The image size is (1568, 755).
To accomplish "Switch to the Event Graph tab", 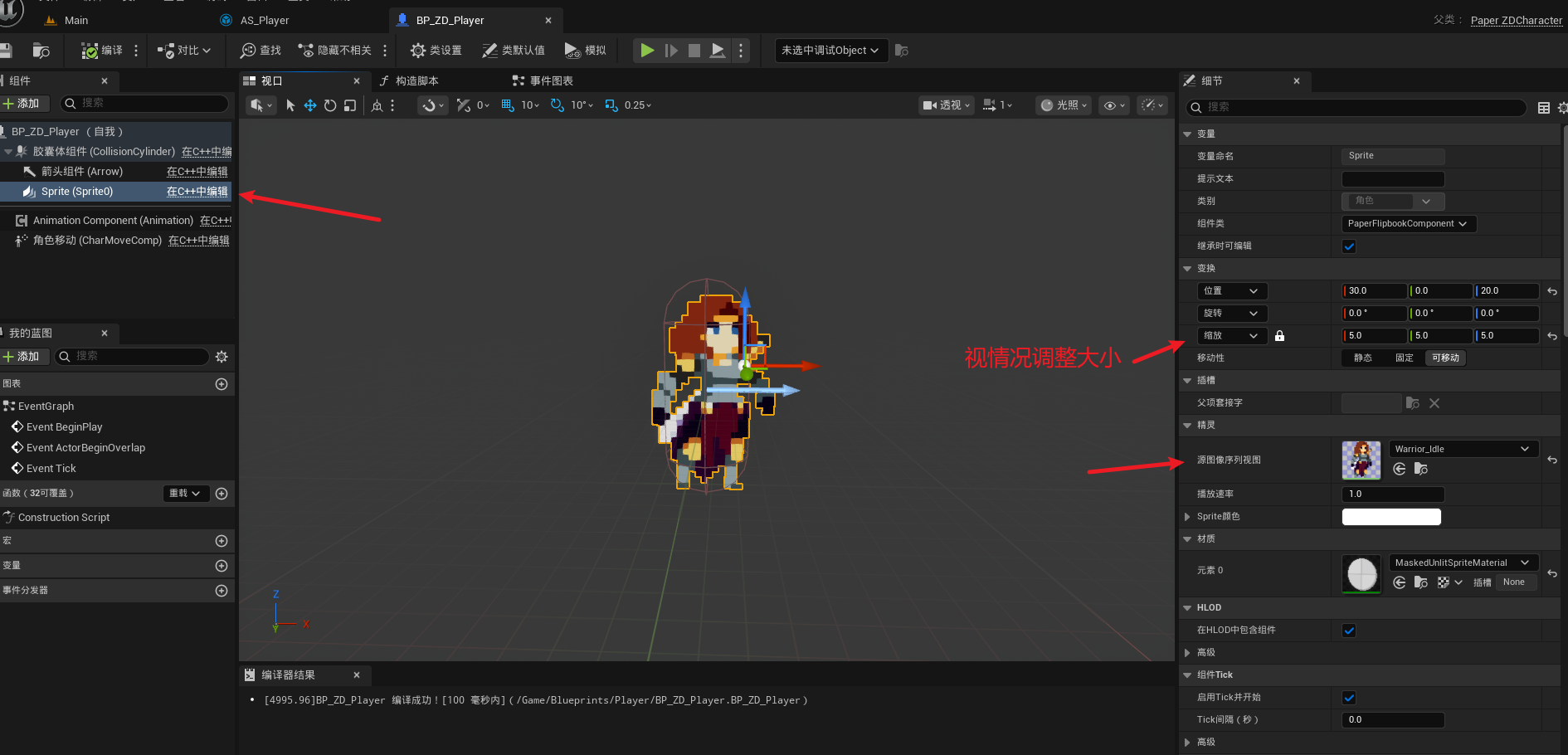I will pyautogui.click(x=543, y=80).
